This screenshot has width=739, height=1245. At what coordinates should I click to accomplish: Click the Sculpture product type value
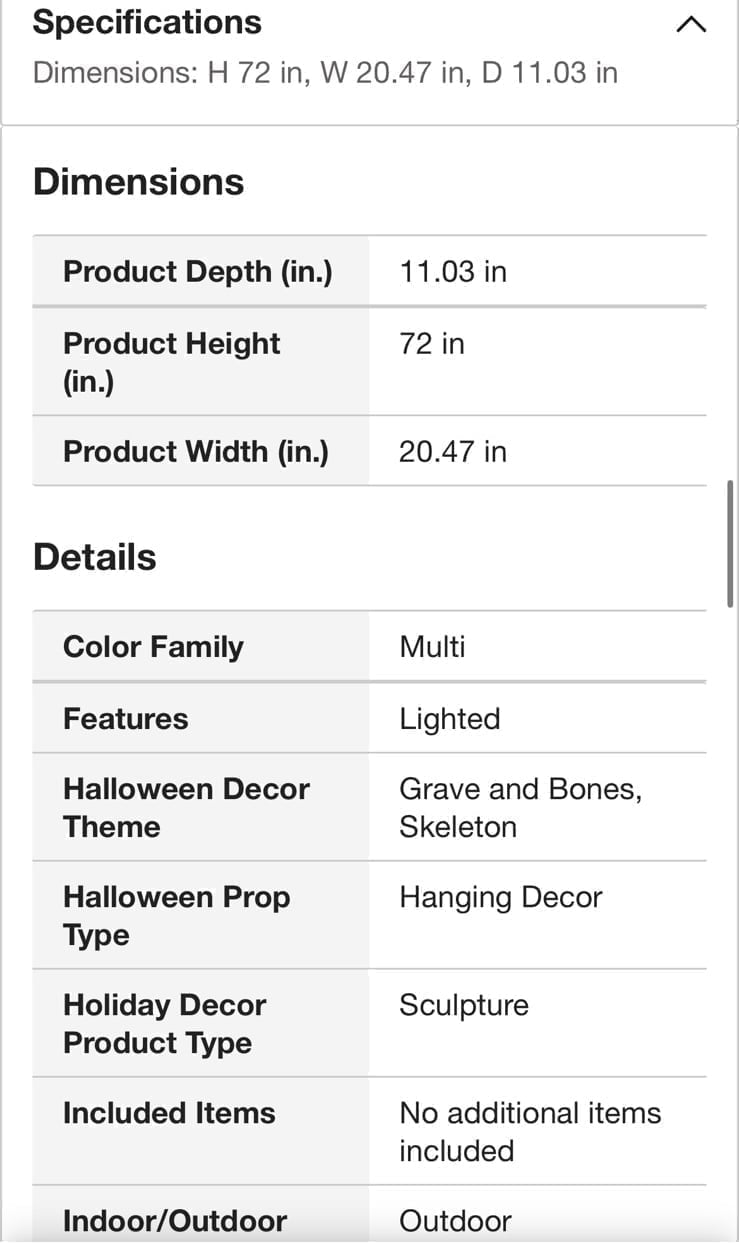(464, 1005)
